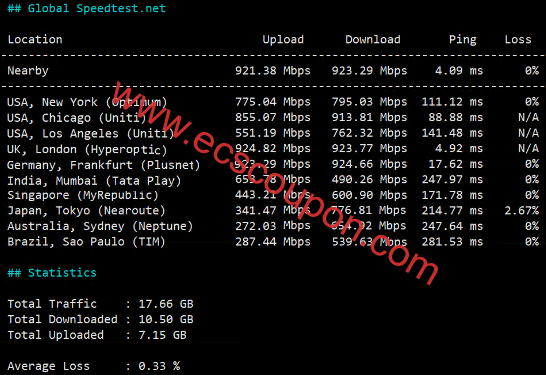Click Los Angeles ping 141.48 ms
The width and height of the screenshot is (546, 375).
pos(452,133)
